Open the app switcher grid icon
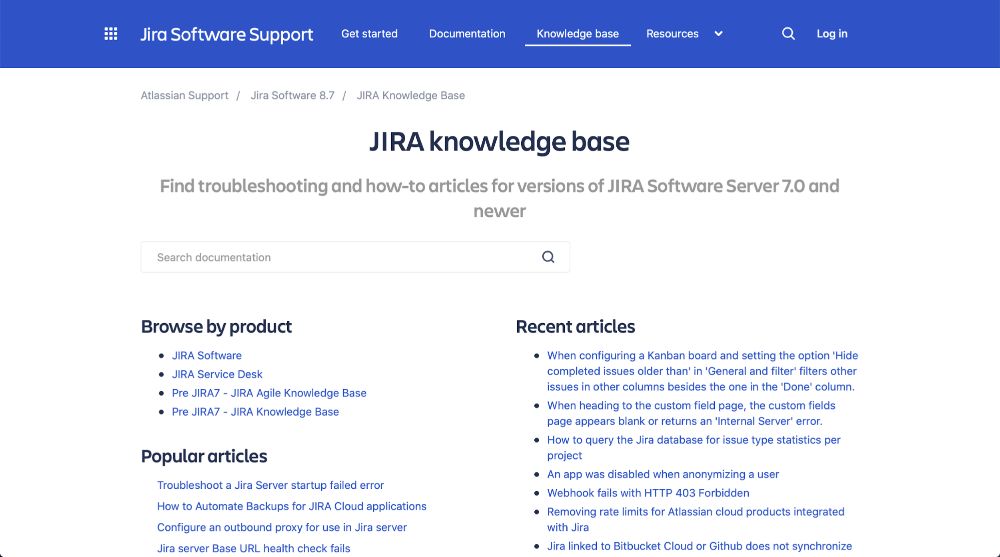1000x557 pixels. pos(110,34)
